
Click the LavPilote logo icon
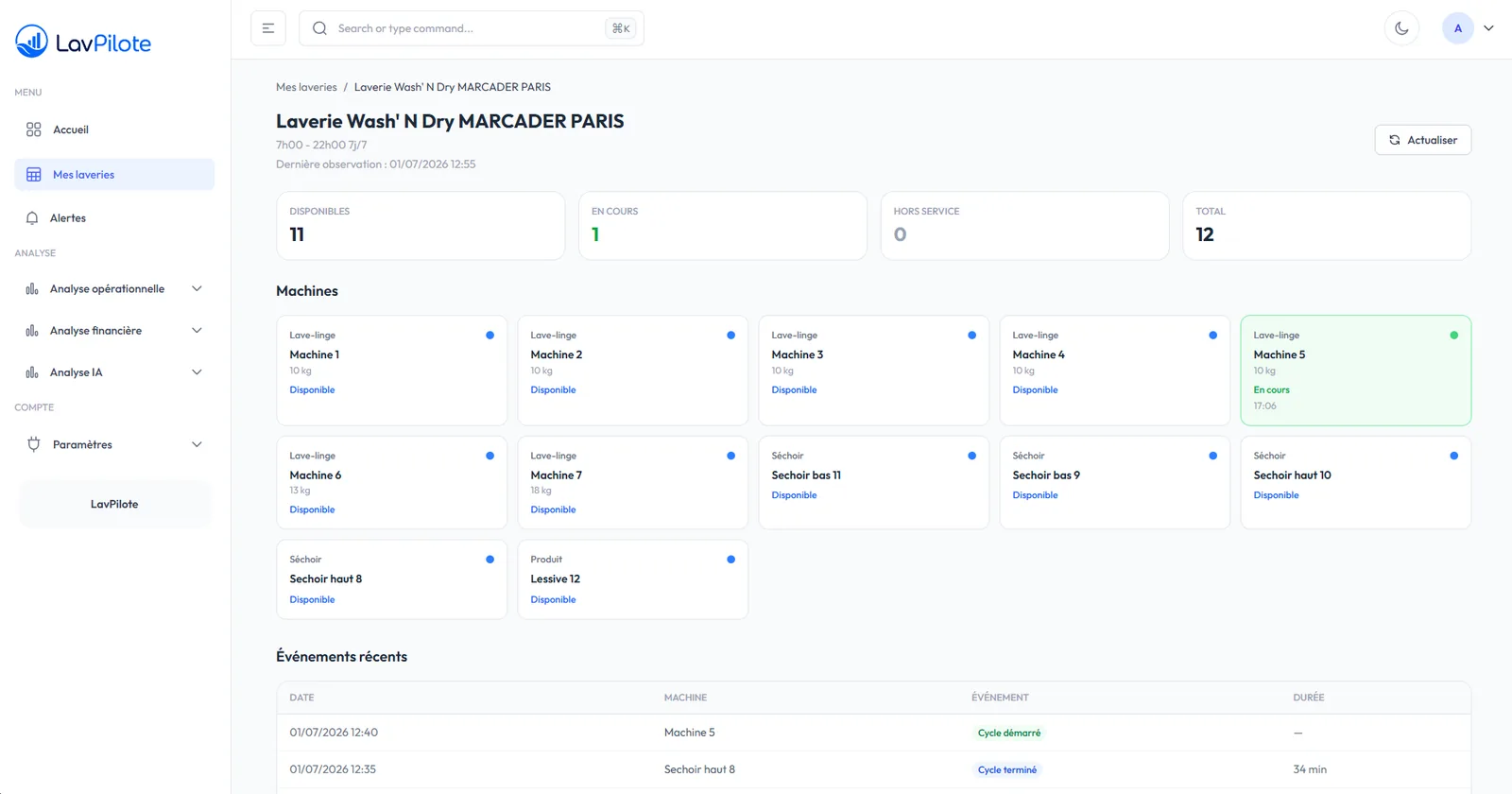[31, 42]
